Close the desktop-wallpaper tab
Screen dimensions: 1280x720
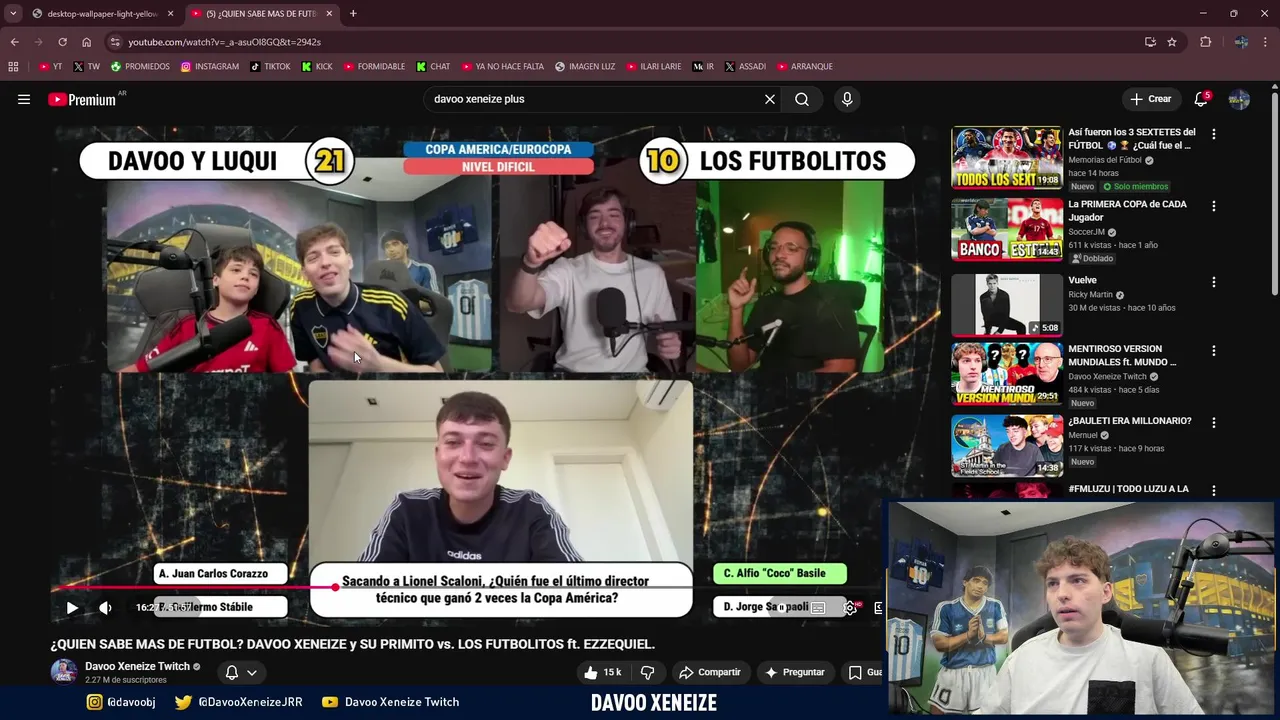click(x=170, y=14)
